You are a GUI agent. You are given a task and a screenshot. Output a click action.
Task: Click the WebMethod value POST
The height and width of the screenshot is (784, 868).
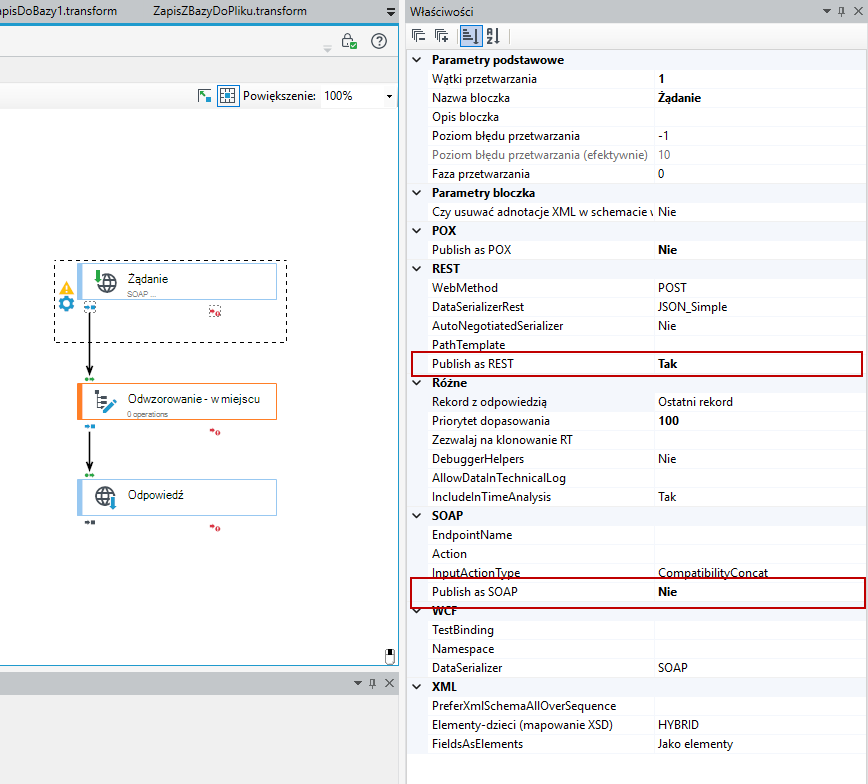pyautogui.click(x=672, y=288)
